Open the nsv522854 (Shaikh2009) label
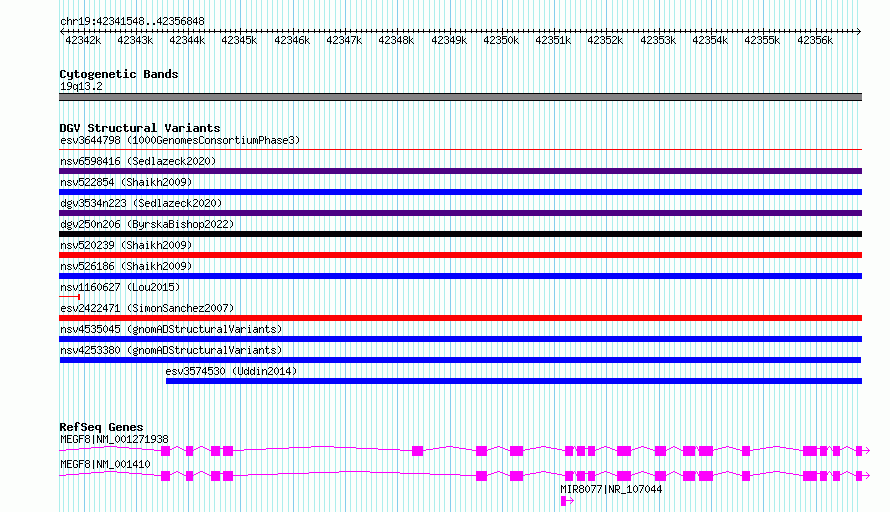The width and height of the screenshot is (890, 512). (126, 182)
